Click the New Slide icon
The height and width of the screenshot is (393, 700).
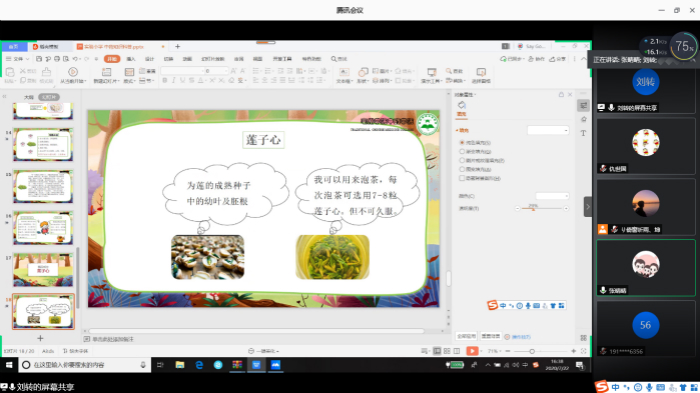pos(106,72)
